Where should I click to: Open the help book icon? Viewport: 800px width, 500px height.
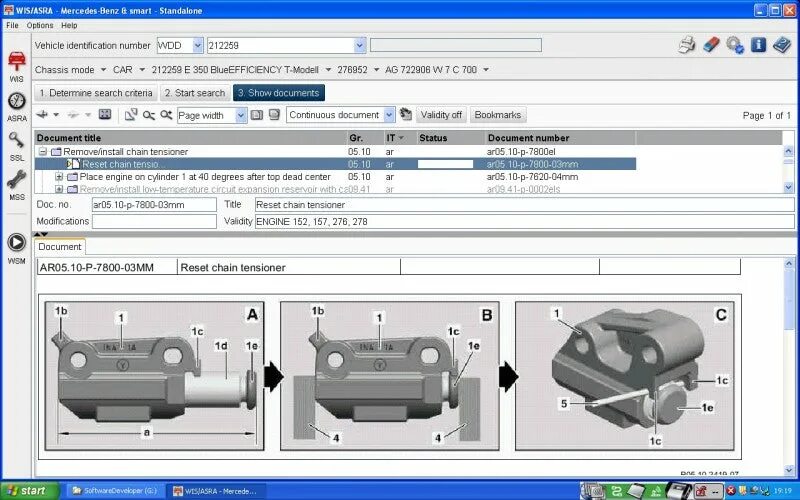pos(781,45)
